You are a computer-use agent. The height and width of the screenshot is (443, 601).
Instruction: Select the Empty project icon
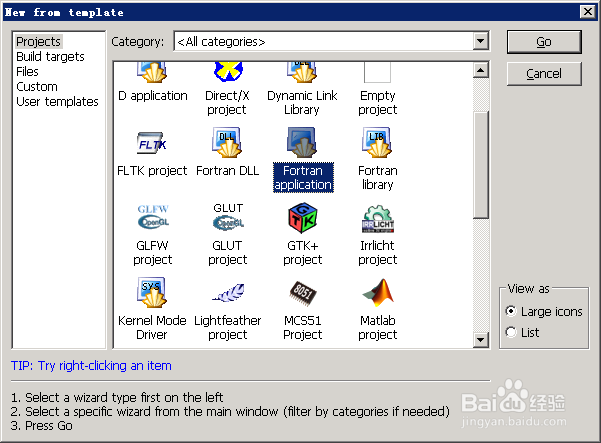pos(377,72)
